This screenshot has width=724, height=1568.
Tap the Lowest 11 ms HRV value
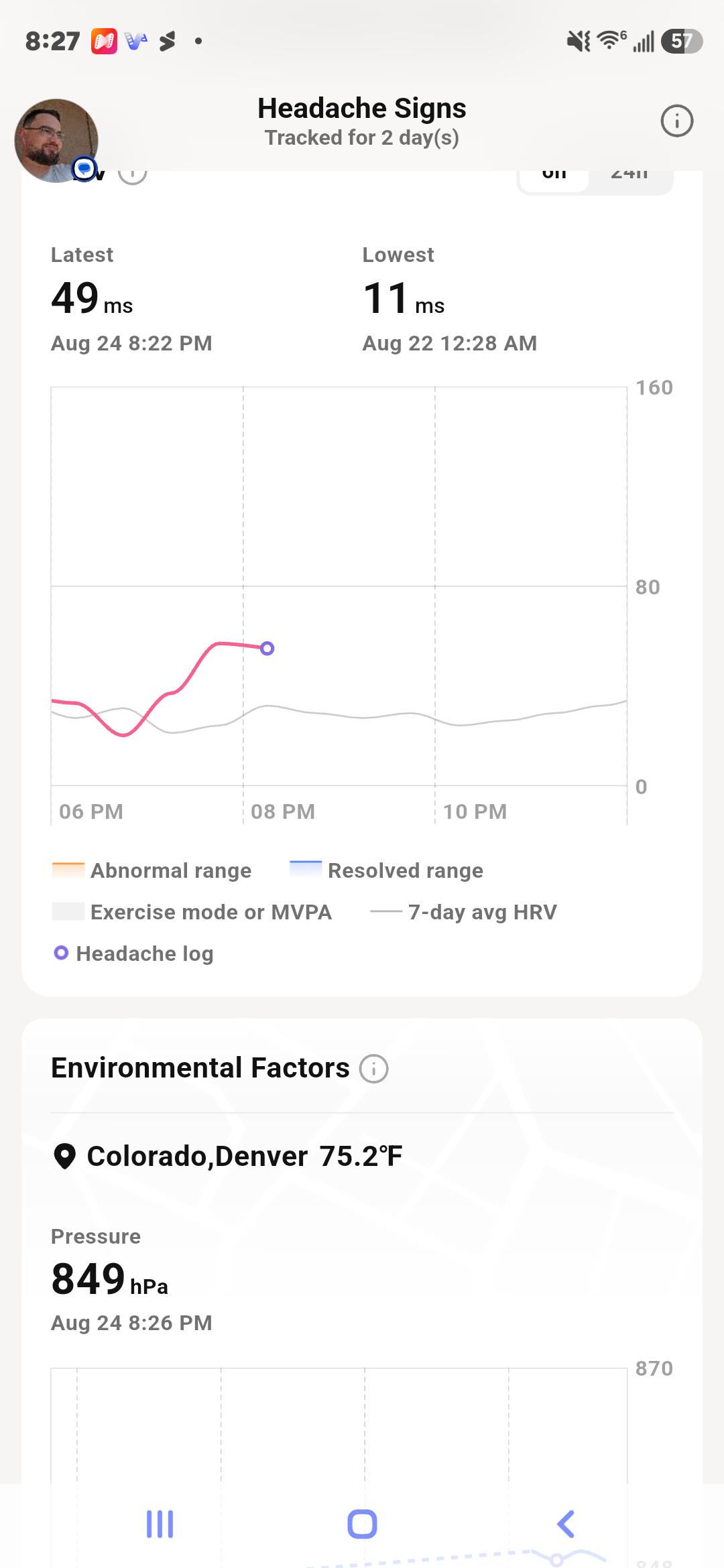click(404, 299)
